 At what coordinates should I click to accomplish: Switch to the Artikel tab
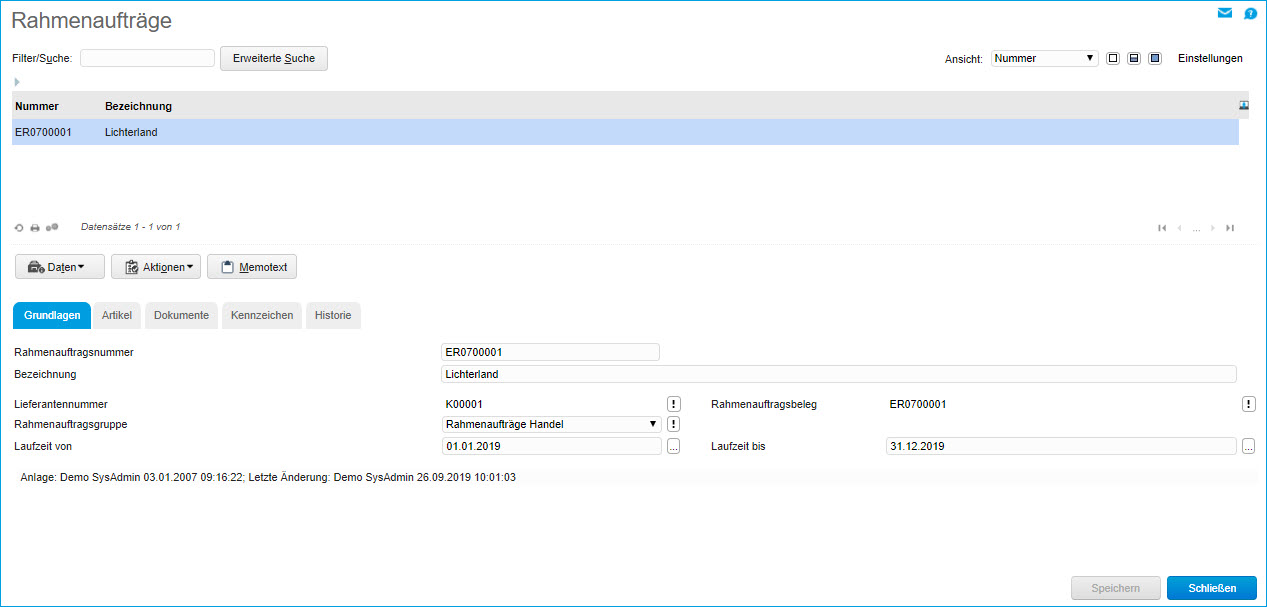[117, 315]
